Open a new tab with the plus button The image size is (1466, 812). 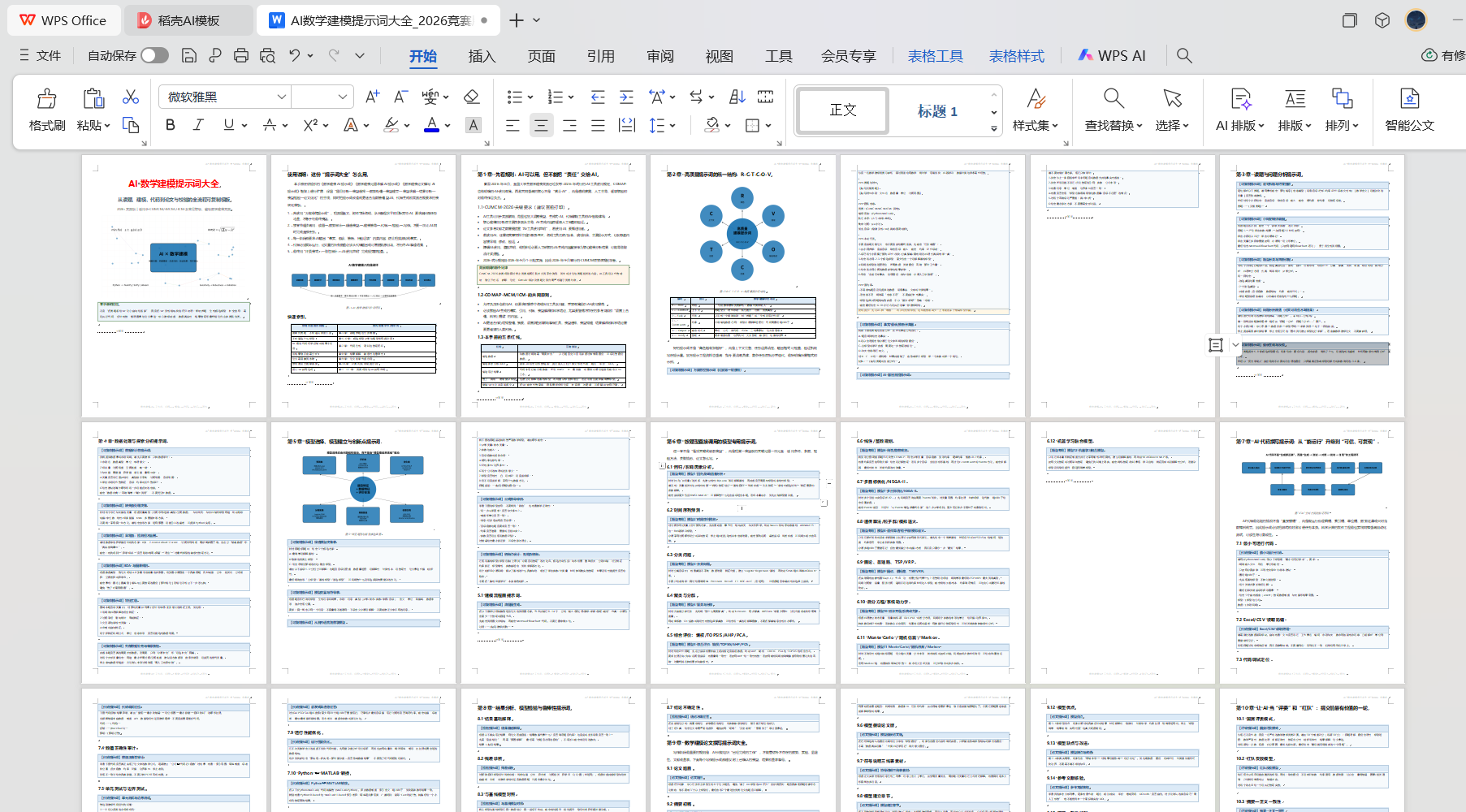click(517, 20)
